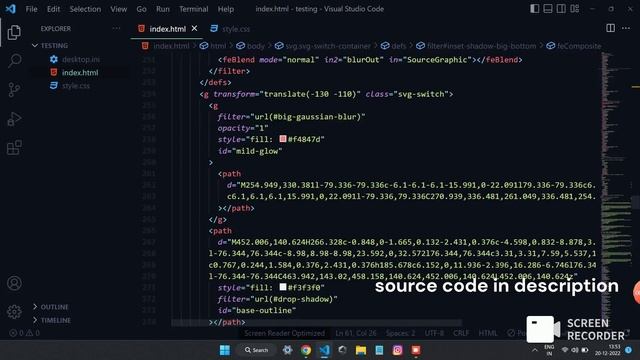Select index.html in the explorer tree

(75, 72)
